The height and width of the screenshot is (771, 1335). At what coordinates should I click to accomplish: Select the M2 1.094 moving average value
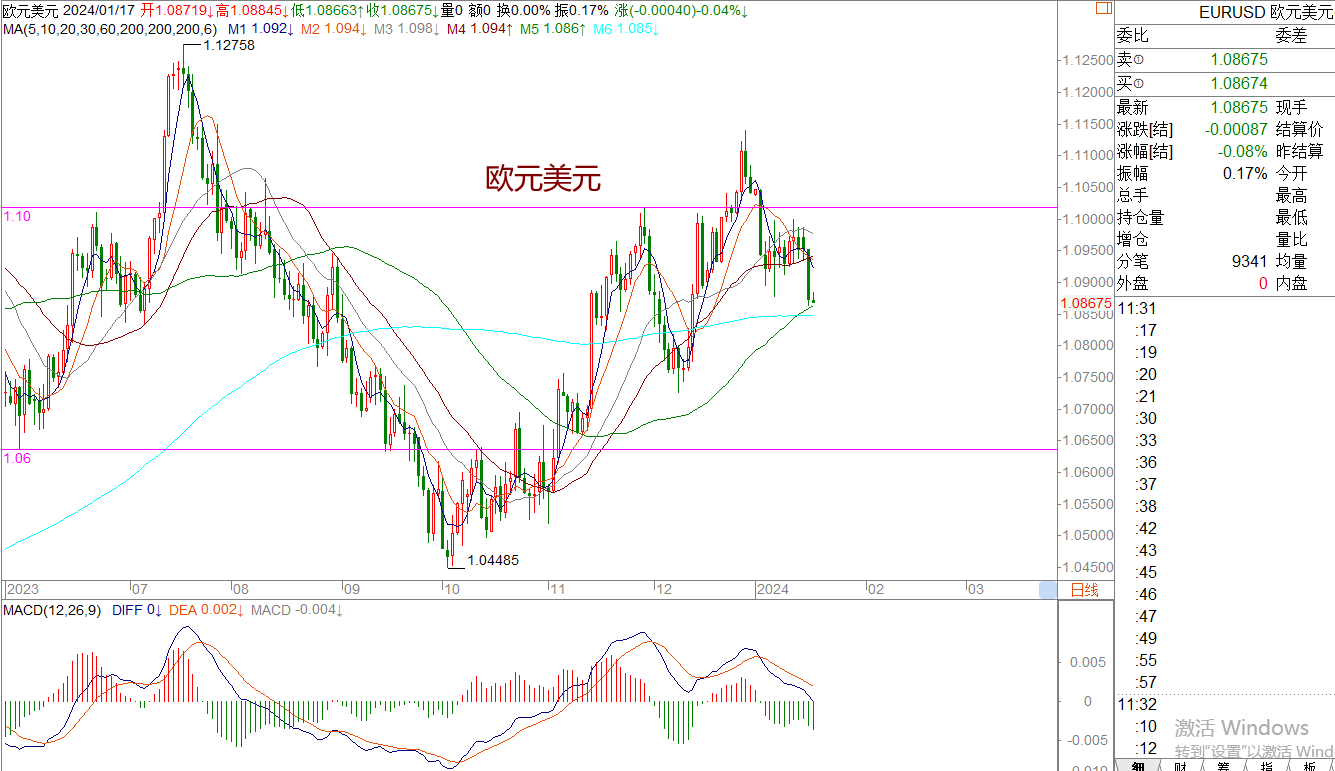(x=333, y=29)
